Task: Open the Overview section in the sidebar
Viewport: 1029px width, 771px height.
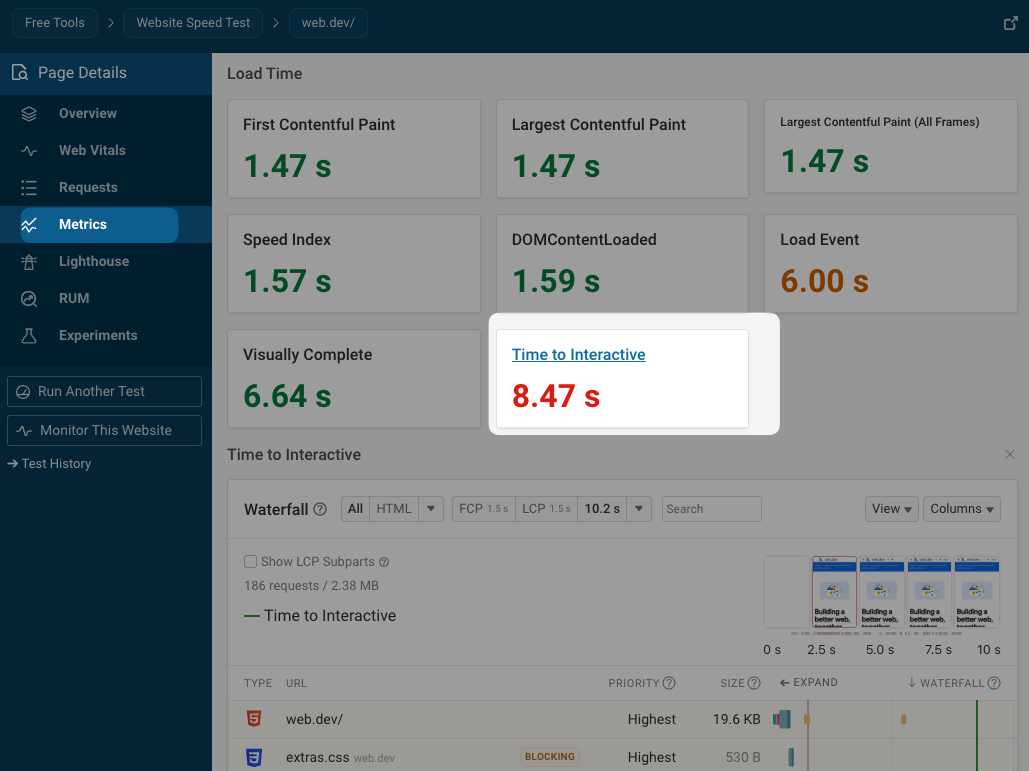Action: [x=29, y=113]
